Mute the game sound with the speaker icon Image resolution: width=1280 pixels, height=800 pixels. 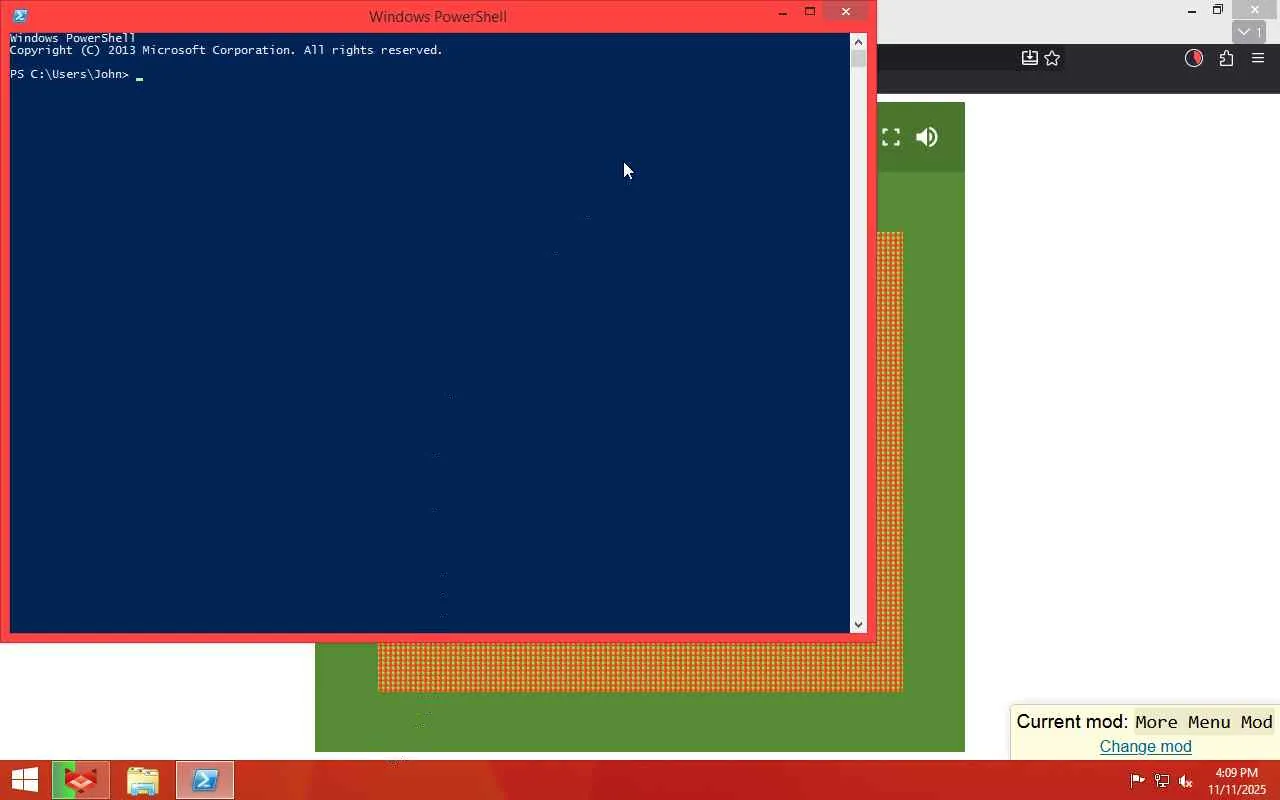[927, 137]
